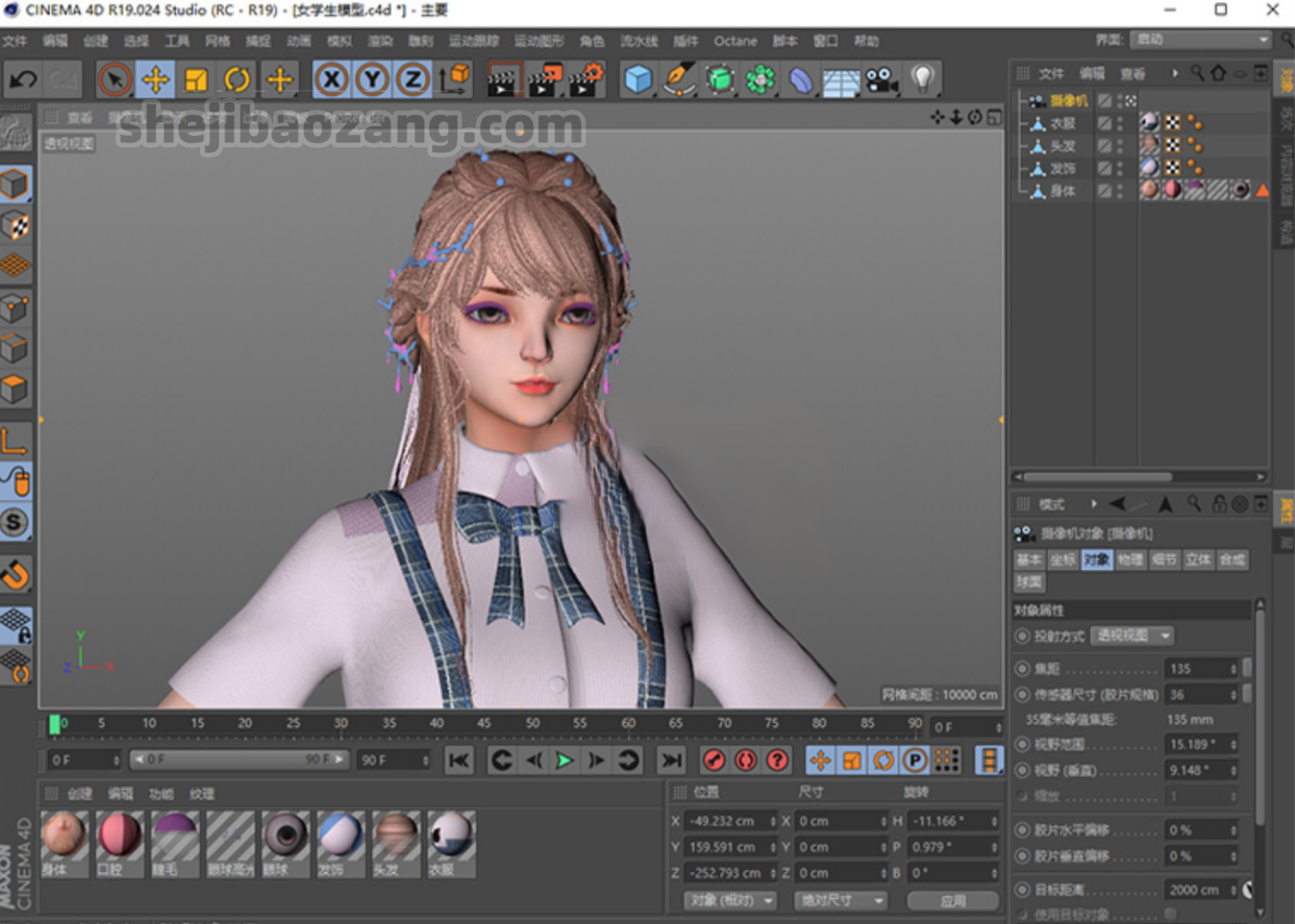The width and height of the screenshot is (1295, 924).
Task: Select the Move tool in the top toolbar
Action: 155,80
